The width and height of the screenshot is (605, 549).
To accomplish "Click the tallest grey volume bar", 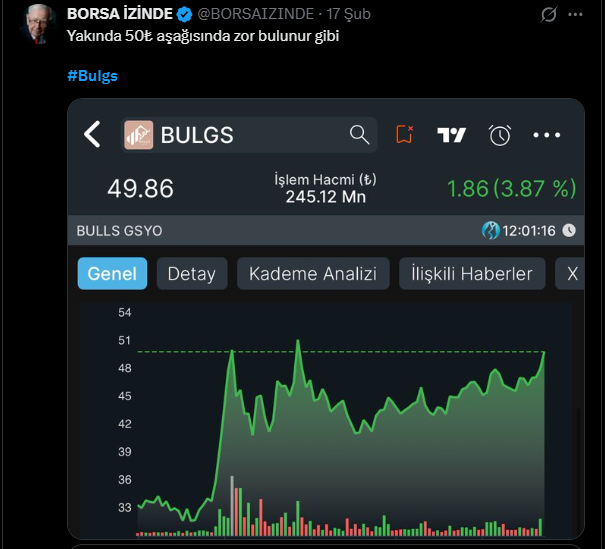I will pos(232,505).
